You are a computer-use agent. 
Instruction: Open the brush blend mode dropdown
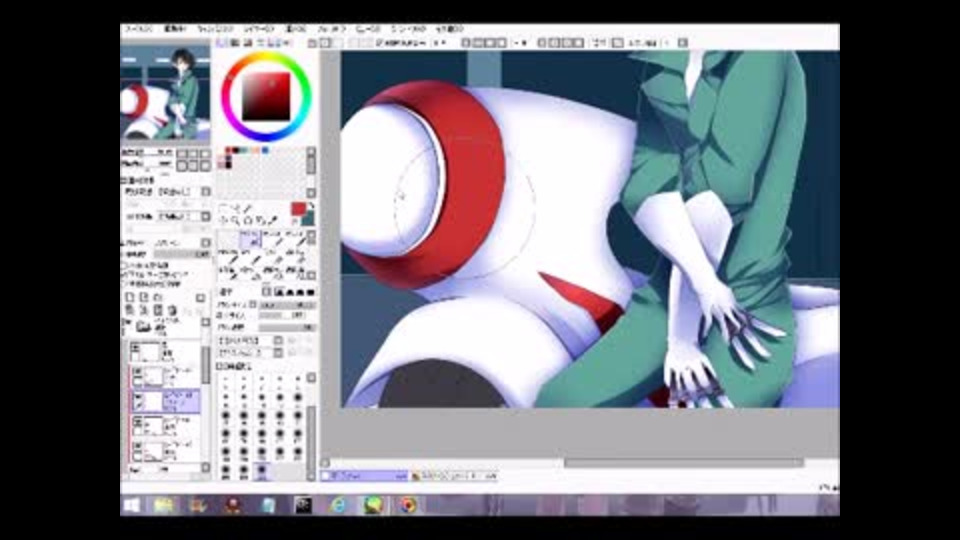point(266,292)
